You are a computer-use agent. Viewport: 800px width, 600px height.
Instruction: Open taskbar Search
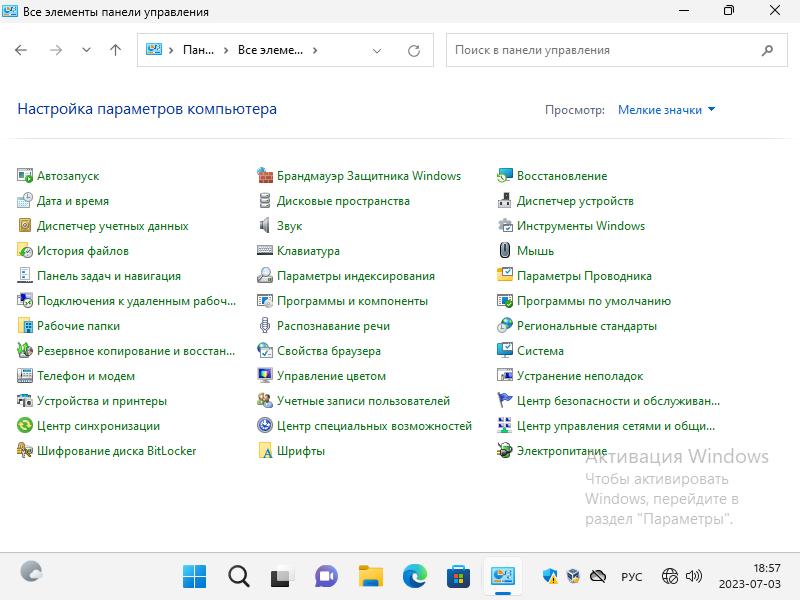pyautogui.click(x=238, y=577)
